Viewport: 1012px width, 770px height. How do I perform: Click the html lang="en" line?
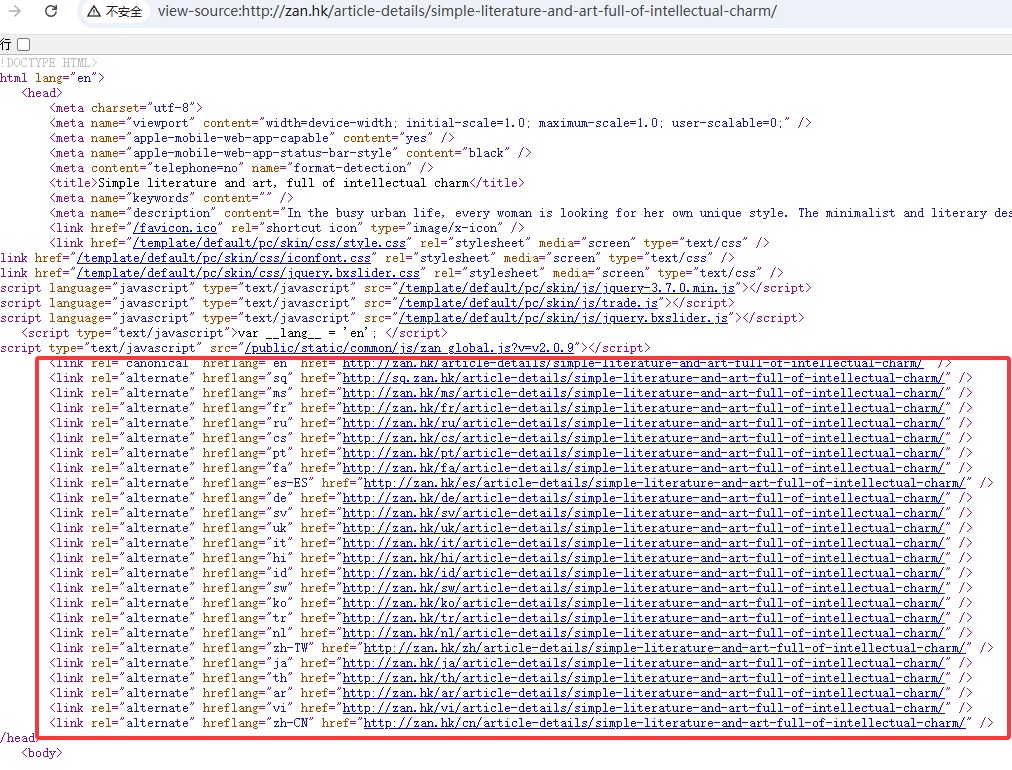(x=52, y=77)
